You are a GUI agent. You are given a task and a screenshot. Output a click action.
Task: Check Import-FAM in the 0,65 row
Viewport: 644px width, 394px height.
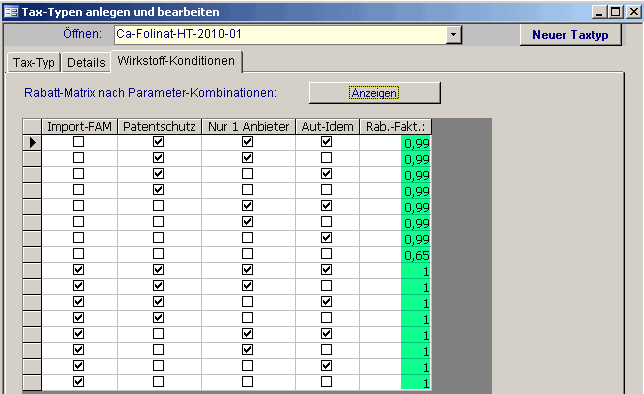(78, 254)
